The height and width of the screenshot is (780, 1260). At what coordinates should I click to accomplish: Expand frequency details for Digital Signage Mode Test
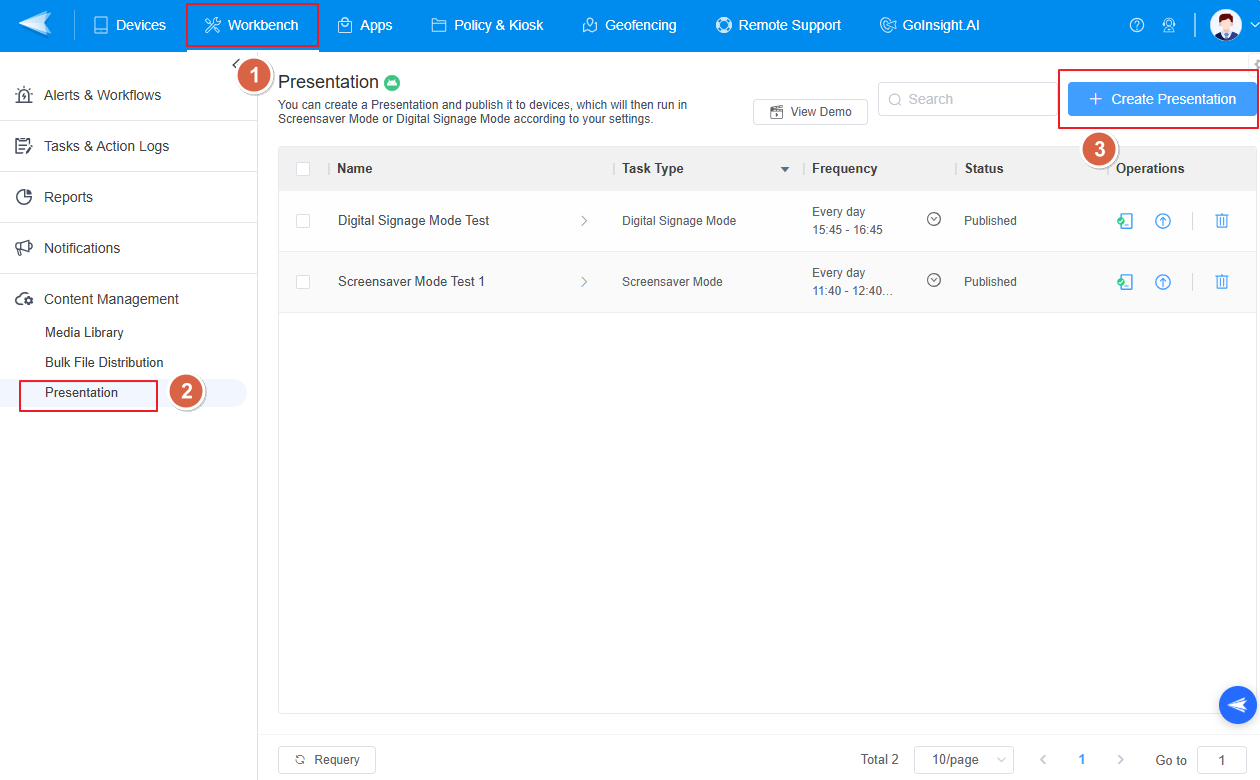(934, 219)
